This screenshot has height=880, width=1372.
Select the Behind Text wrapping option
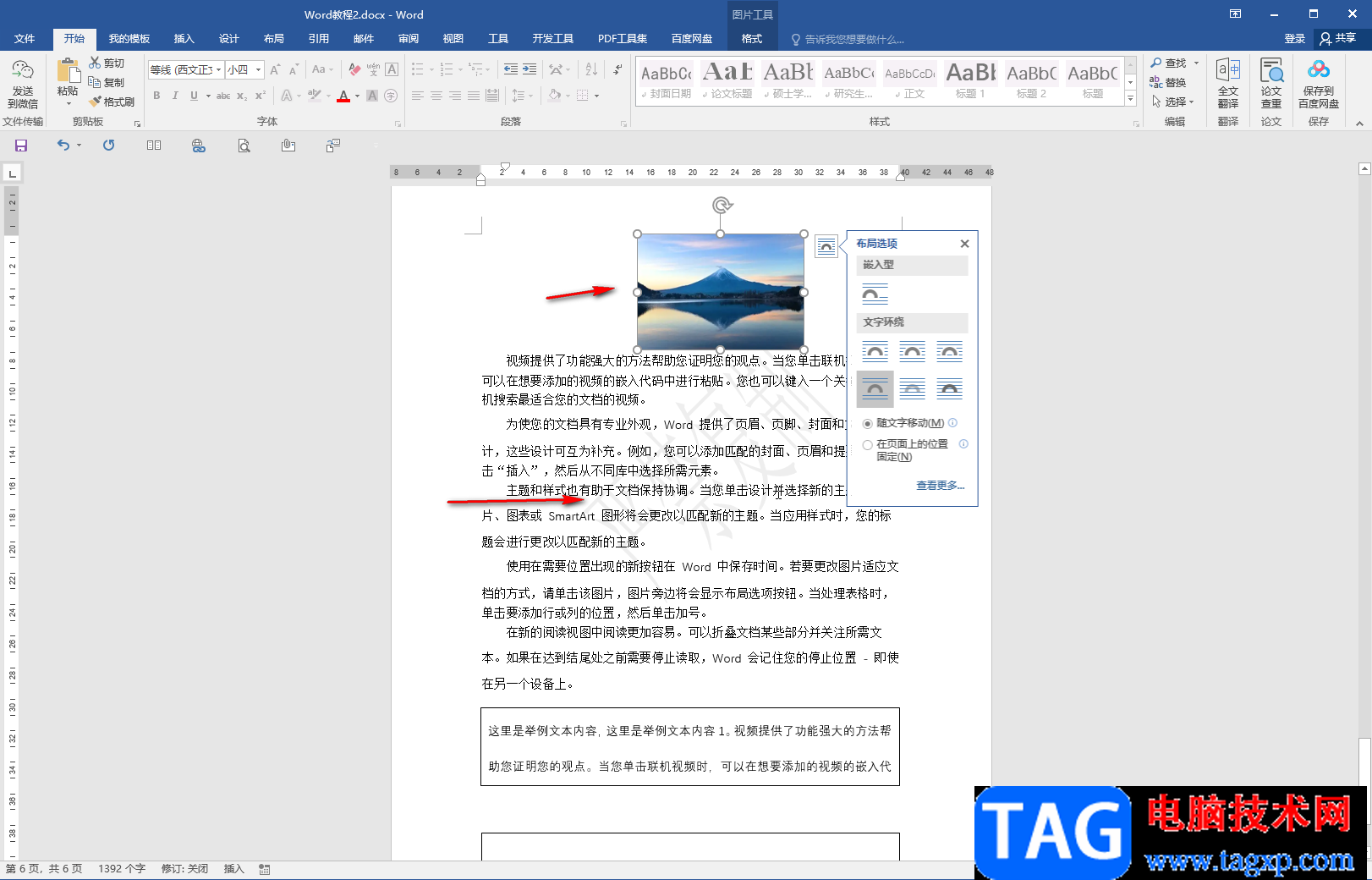point(912,389)
